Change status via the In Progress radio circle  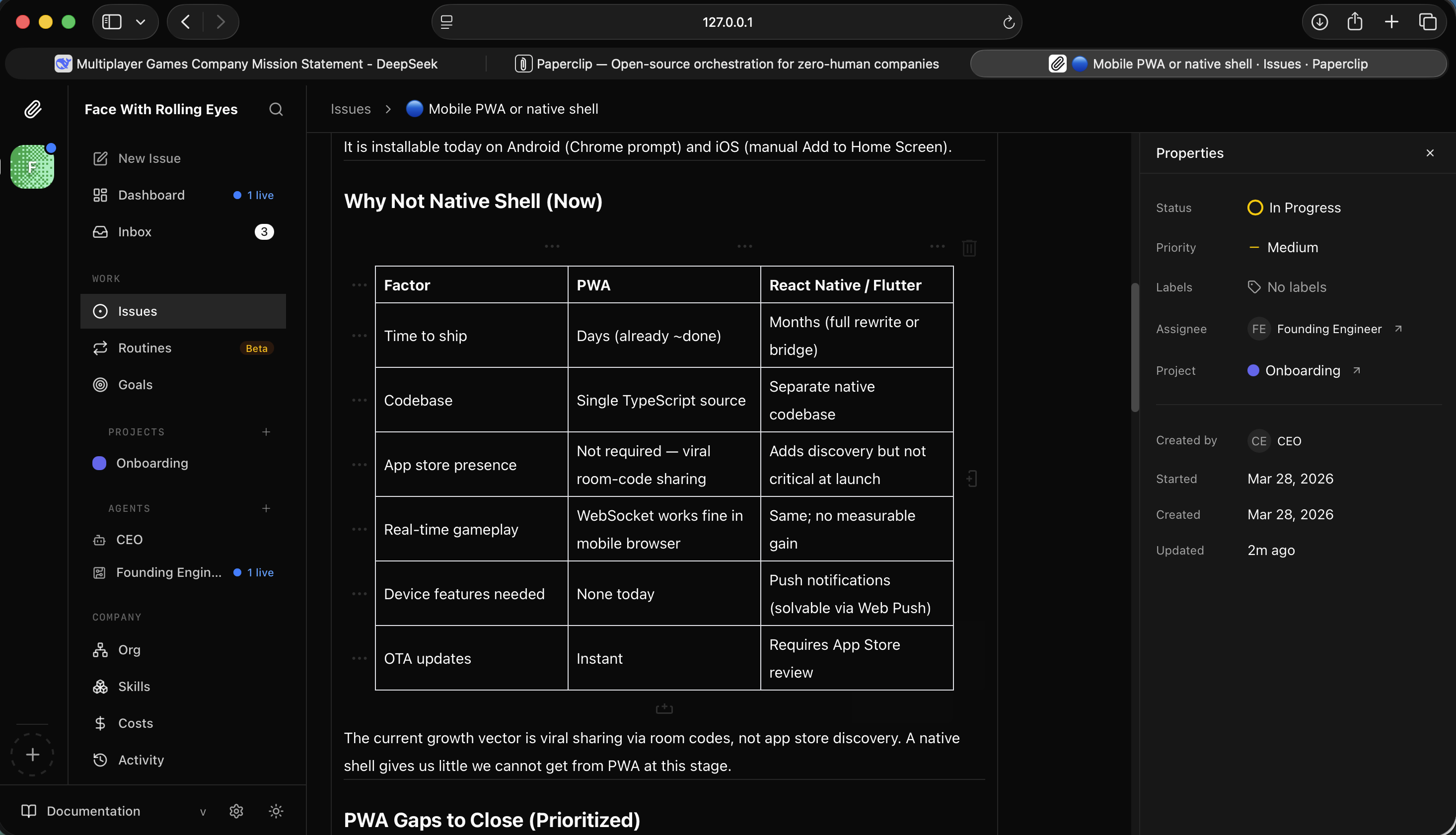click(1255, 208)
